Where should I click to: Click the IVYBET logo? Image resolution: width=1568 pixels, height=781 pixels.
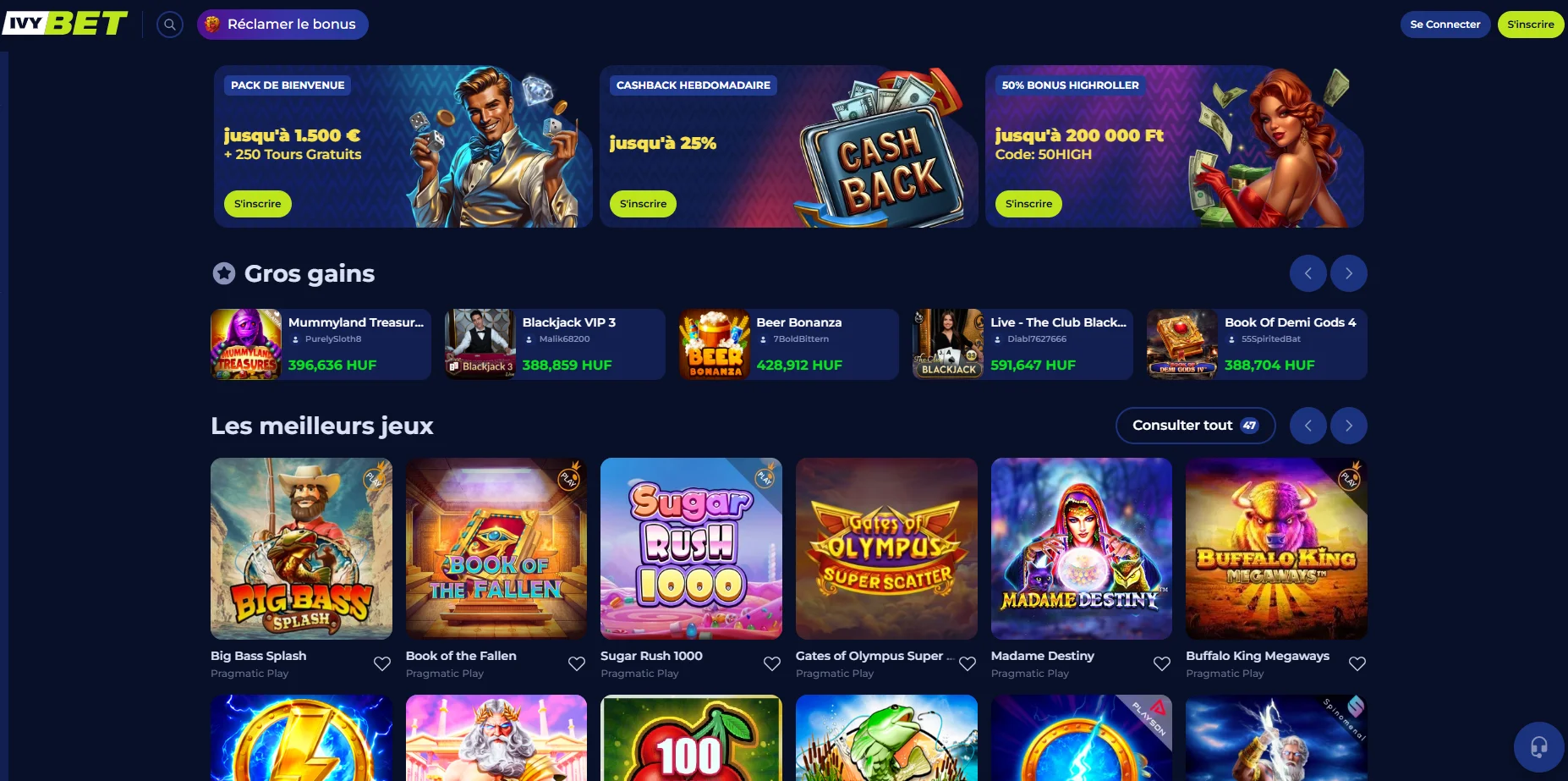(x=65, y=24)
